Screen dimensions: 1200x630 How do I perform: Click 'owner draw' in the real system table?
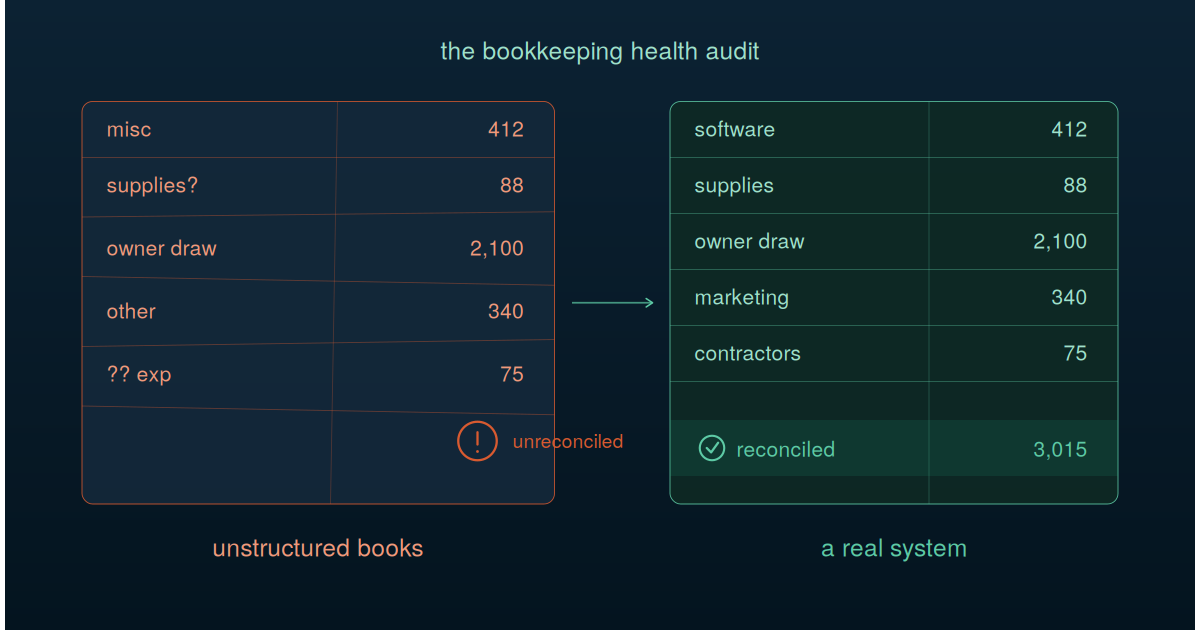point(750,242)
